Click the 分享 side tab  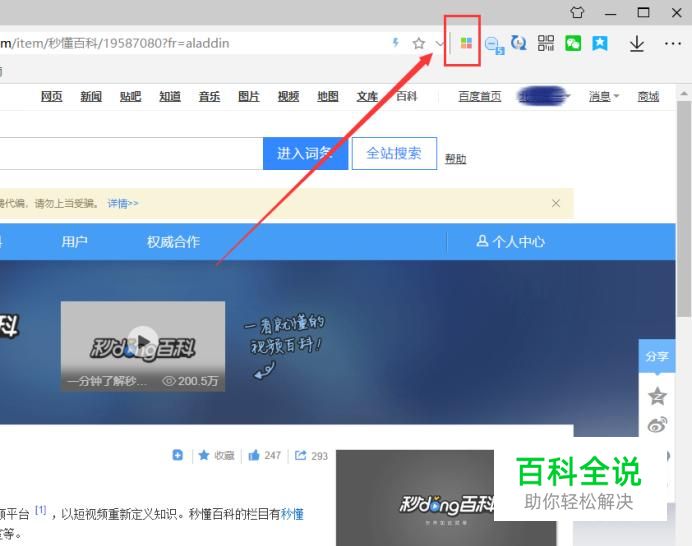tap(657, 356)
